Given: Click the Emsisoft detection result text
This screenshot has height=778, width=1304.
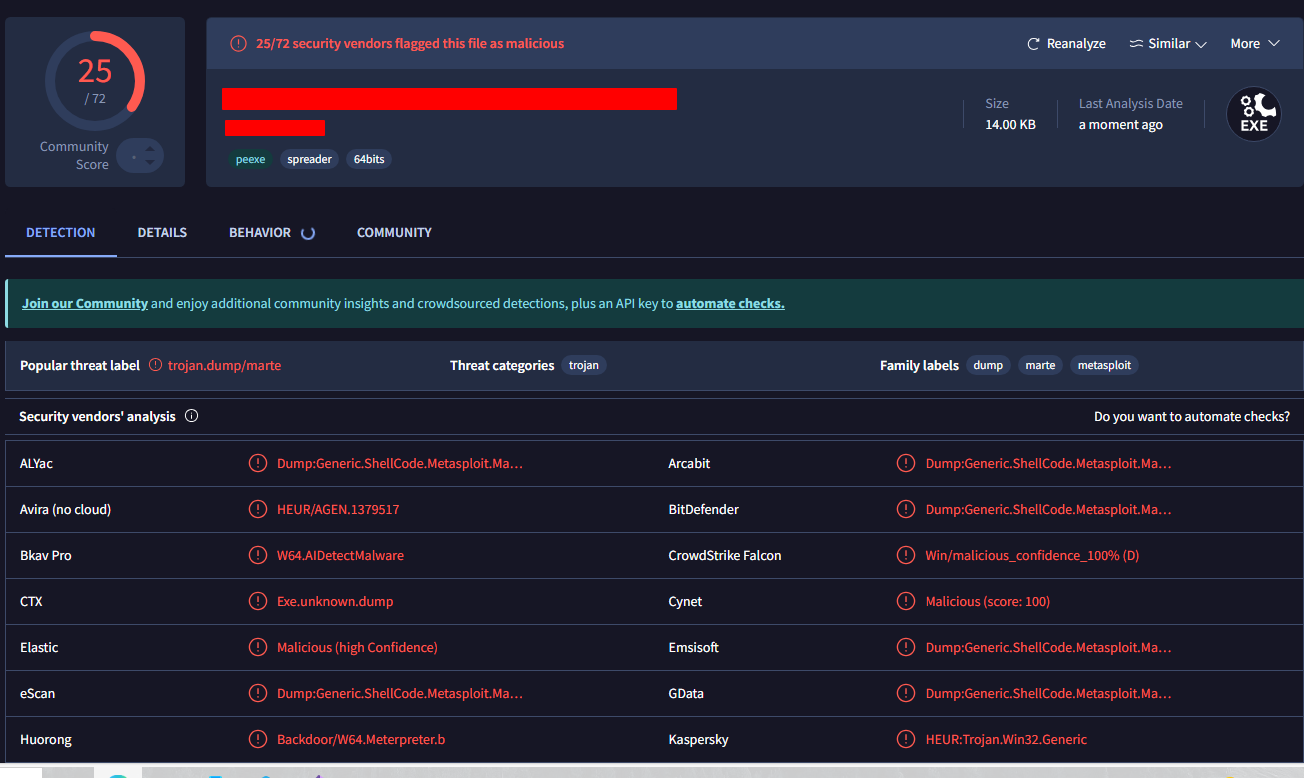Looking at the screenshot, I should (x=1049, y=647).
